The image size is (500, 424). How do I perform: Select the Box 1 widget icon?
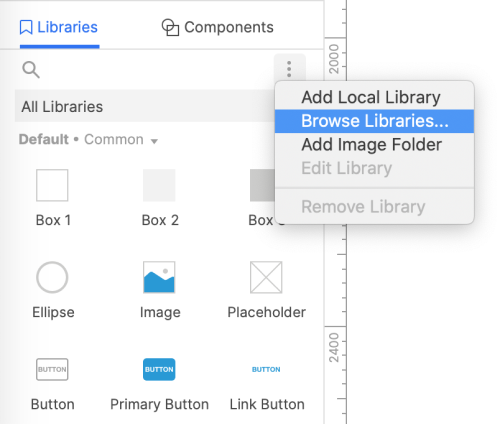52,185
